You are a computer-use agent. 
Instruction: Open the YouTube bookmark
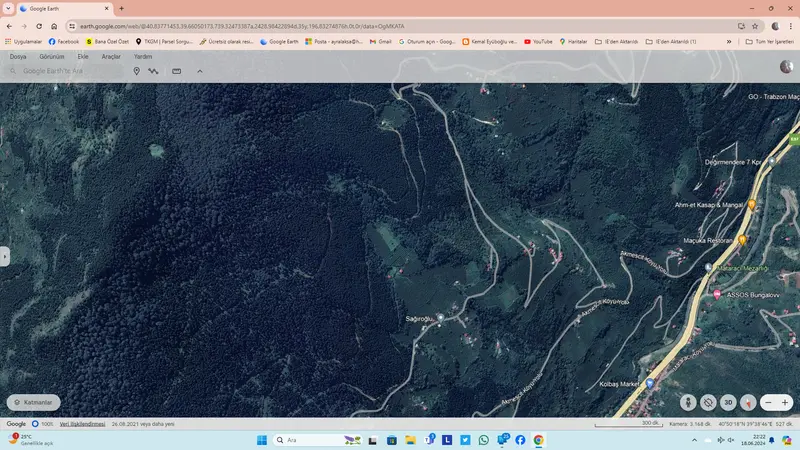click(x=538, y=41)
